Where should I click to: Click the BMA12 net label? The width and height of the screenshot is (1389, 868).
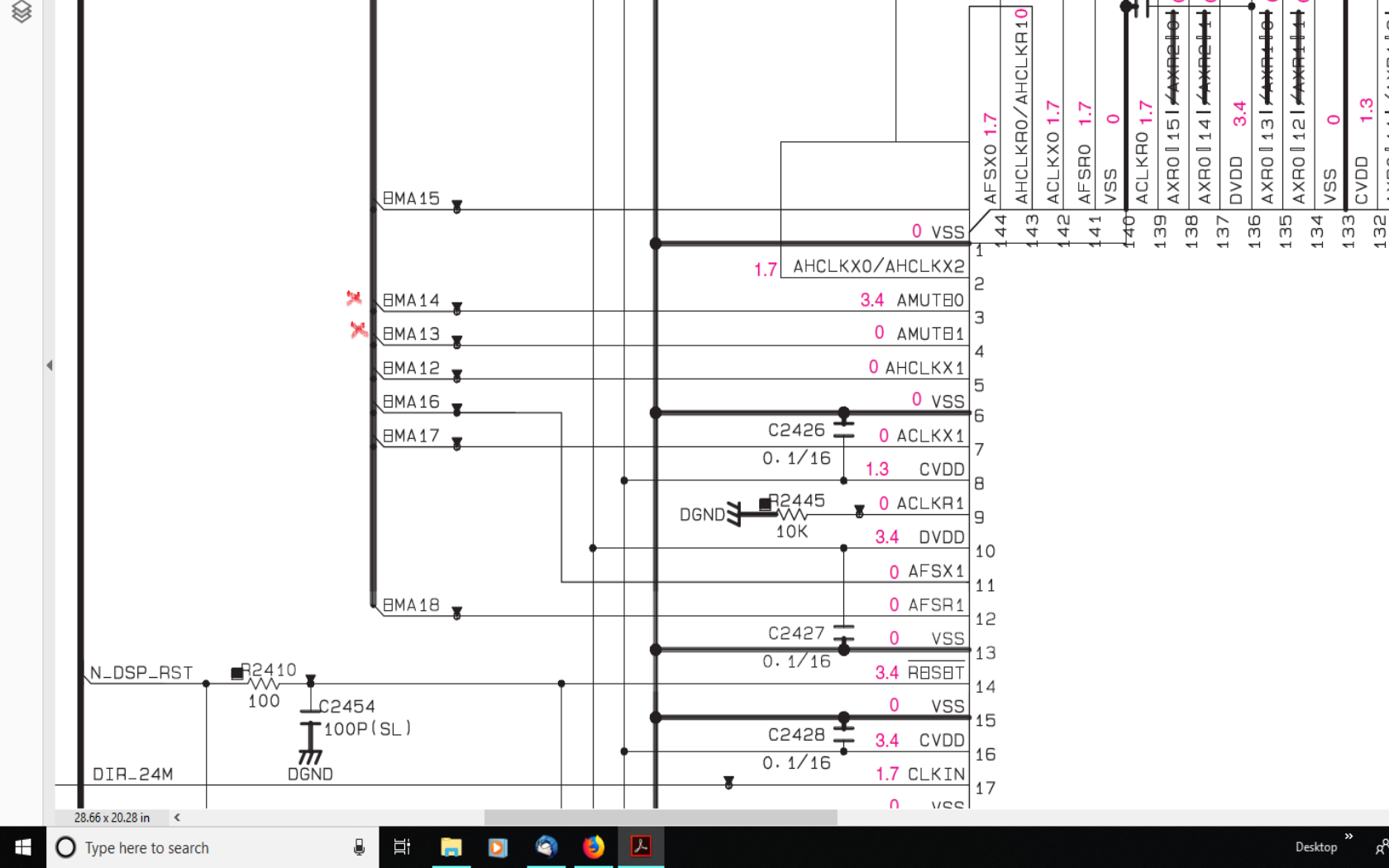pos(411,368)
